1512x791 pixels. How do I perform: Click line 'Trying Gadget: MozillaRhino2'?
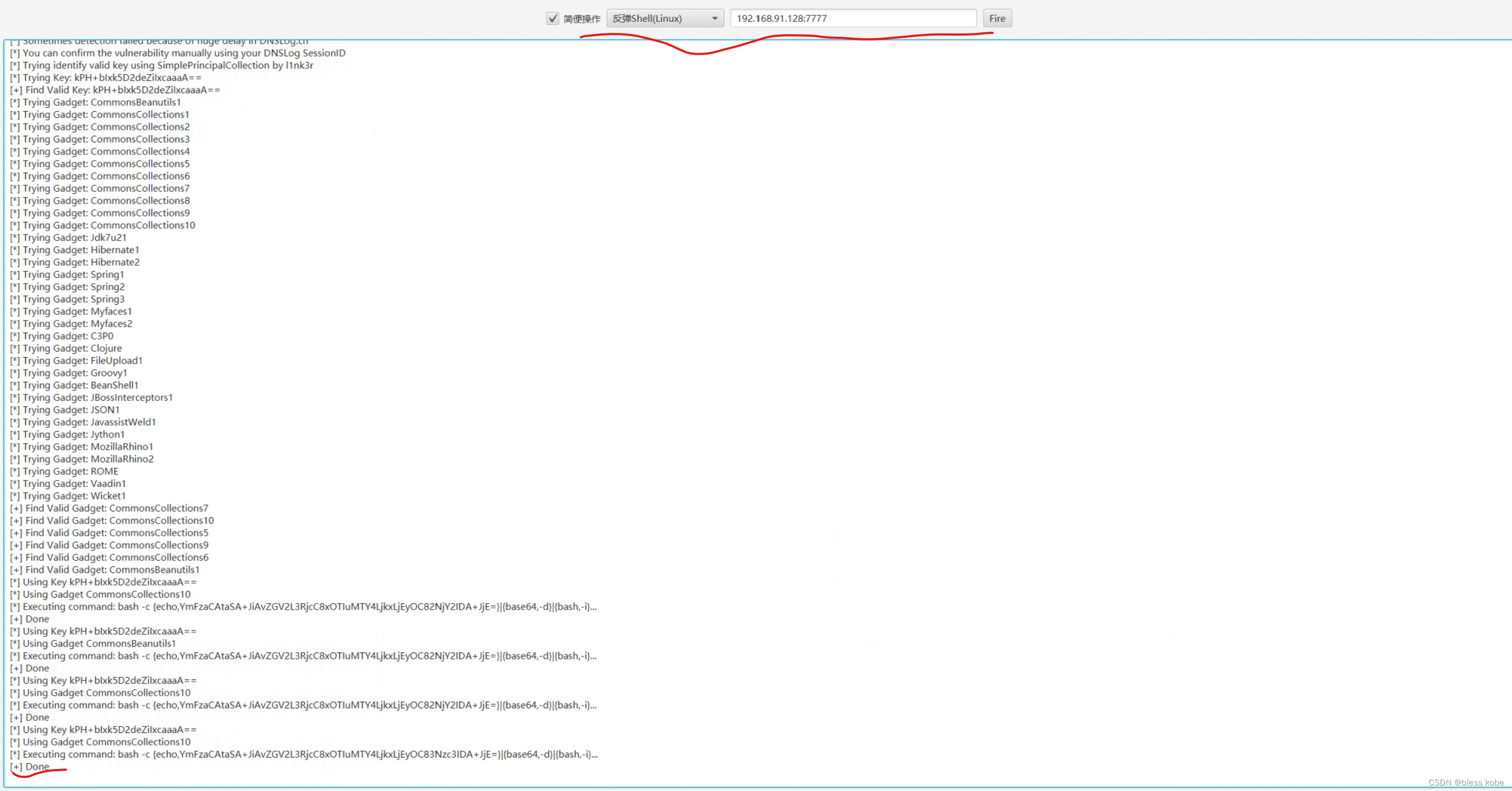click(82, 460)
